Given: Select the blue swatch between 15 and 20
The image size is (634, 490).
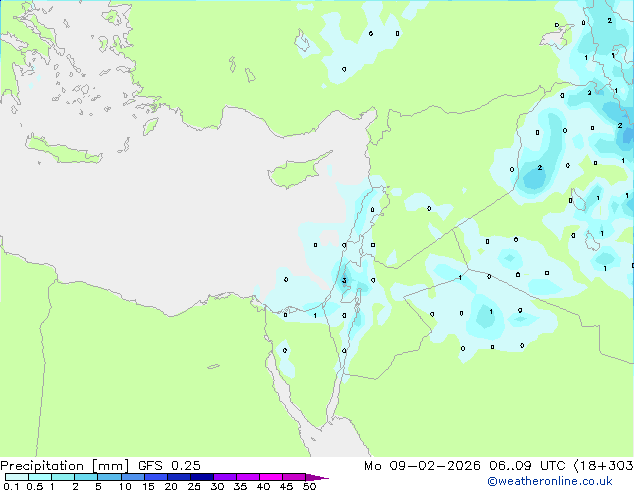Looking at the screenshot, I should tap(156, 477).
